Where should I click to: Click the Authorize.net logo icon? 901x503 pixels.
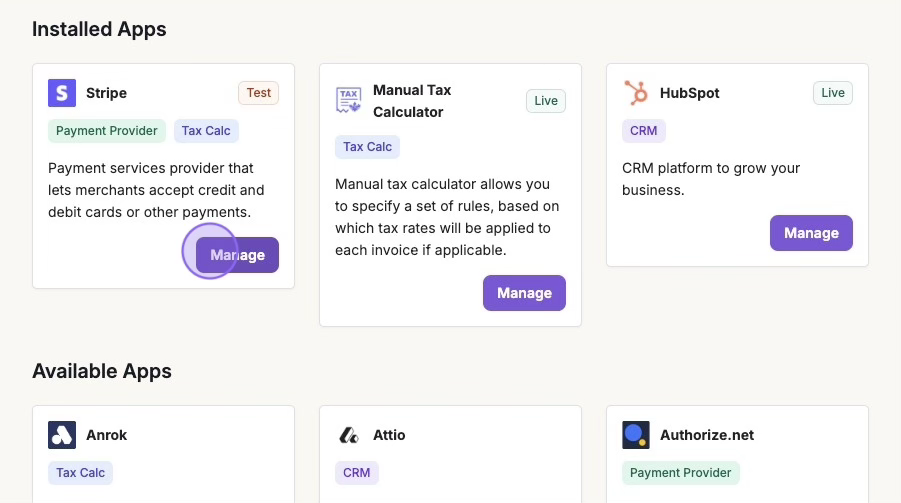coord(636,435)
